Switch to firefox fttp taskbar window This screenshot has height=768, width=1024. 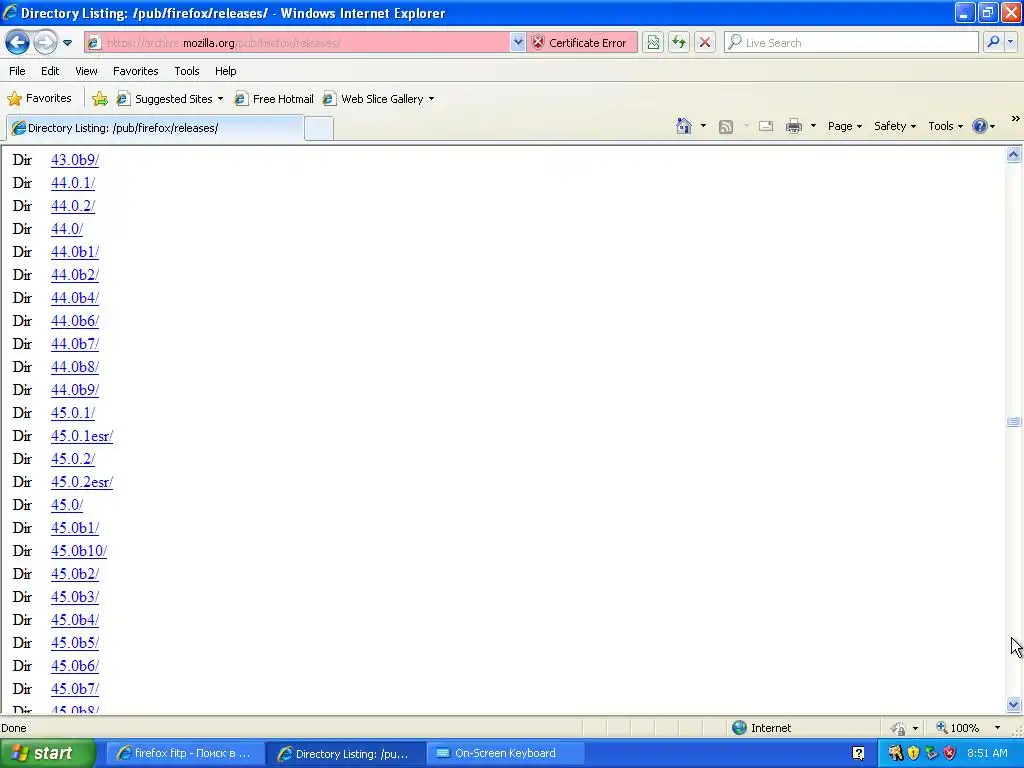(185, 753)
